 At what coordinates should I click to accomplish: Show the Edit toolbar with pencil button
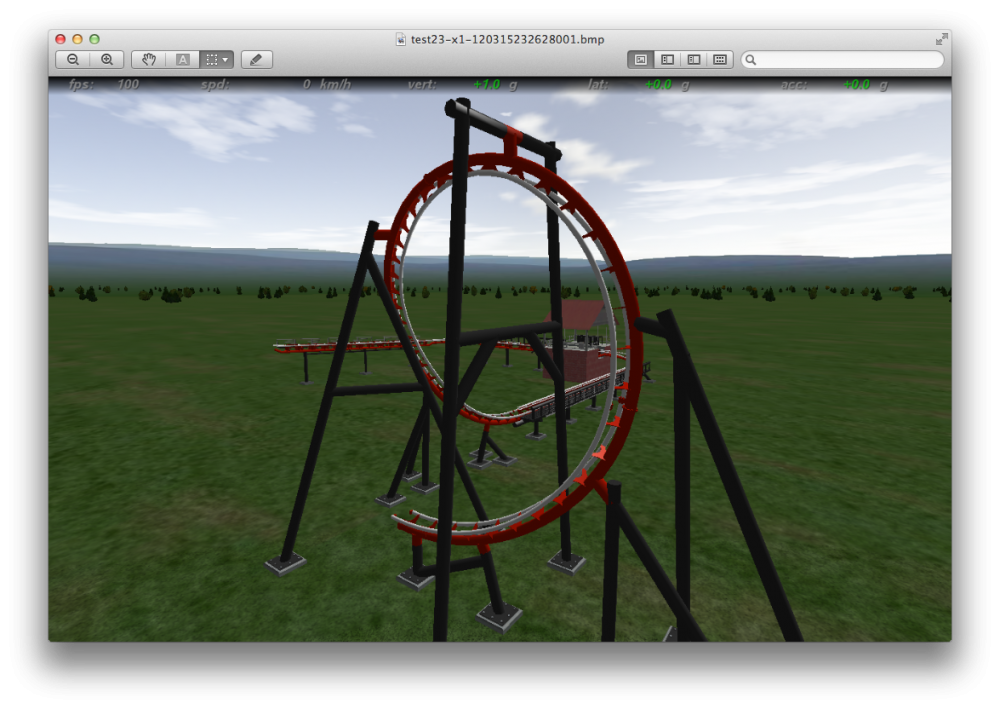point(256,60)
